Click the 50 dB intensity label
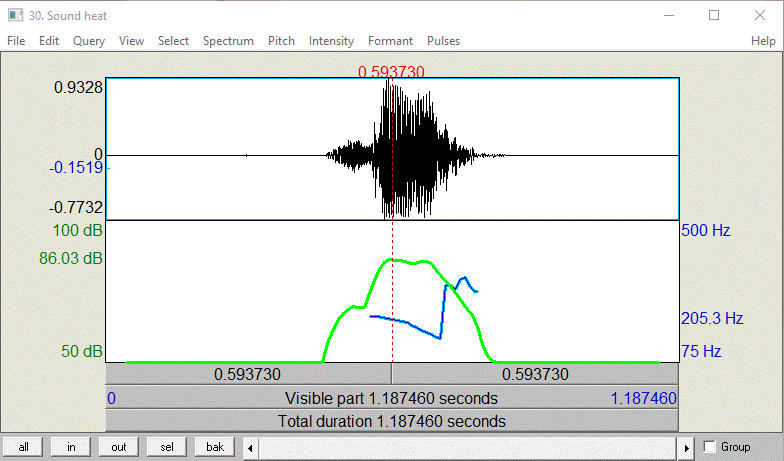Image resolution: width=784 pixels, height=461 pixels. (82, 351)
